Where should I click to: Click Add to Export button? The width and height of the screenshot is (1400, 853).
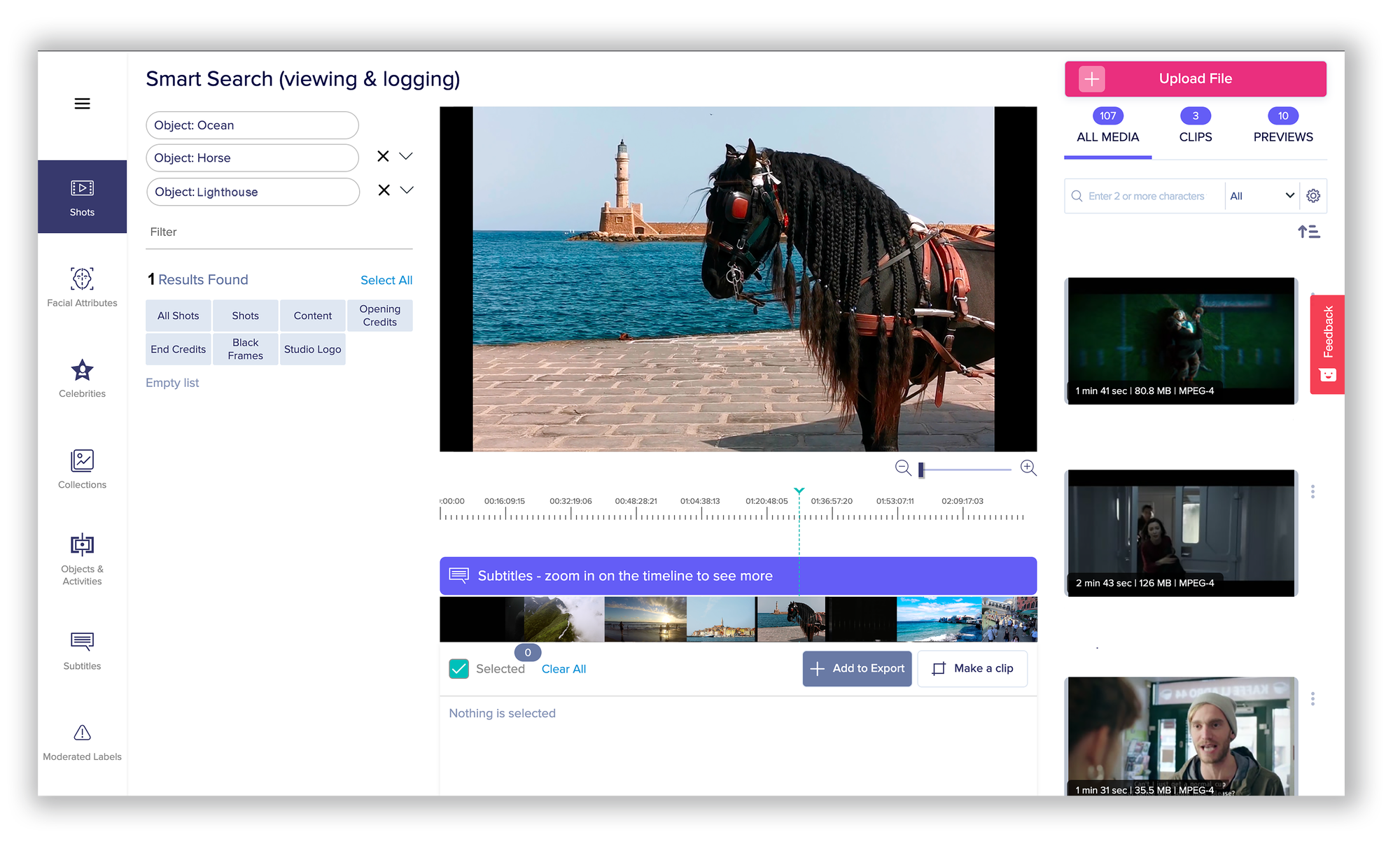pos(858,668)
